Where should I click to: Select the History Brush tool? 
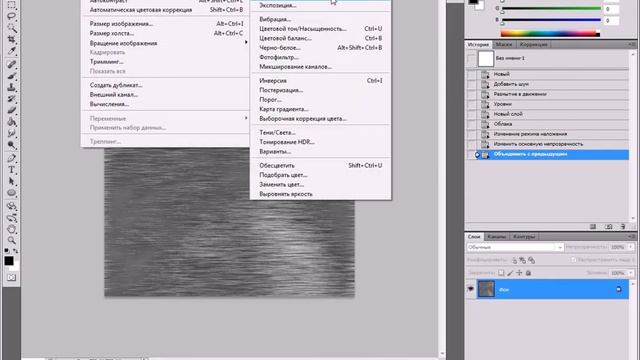click(11, 99)
